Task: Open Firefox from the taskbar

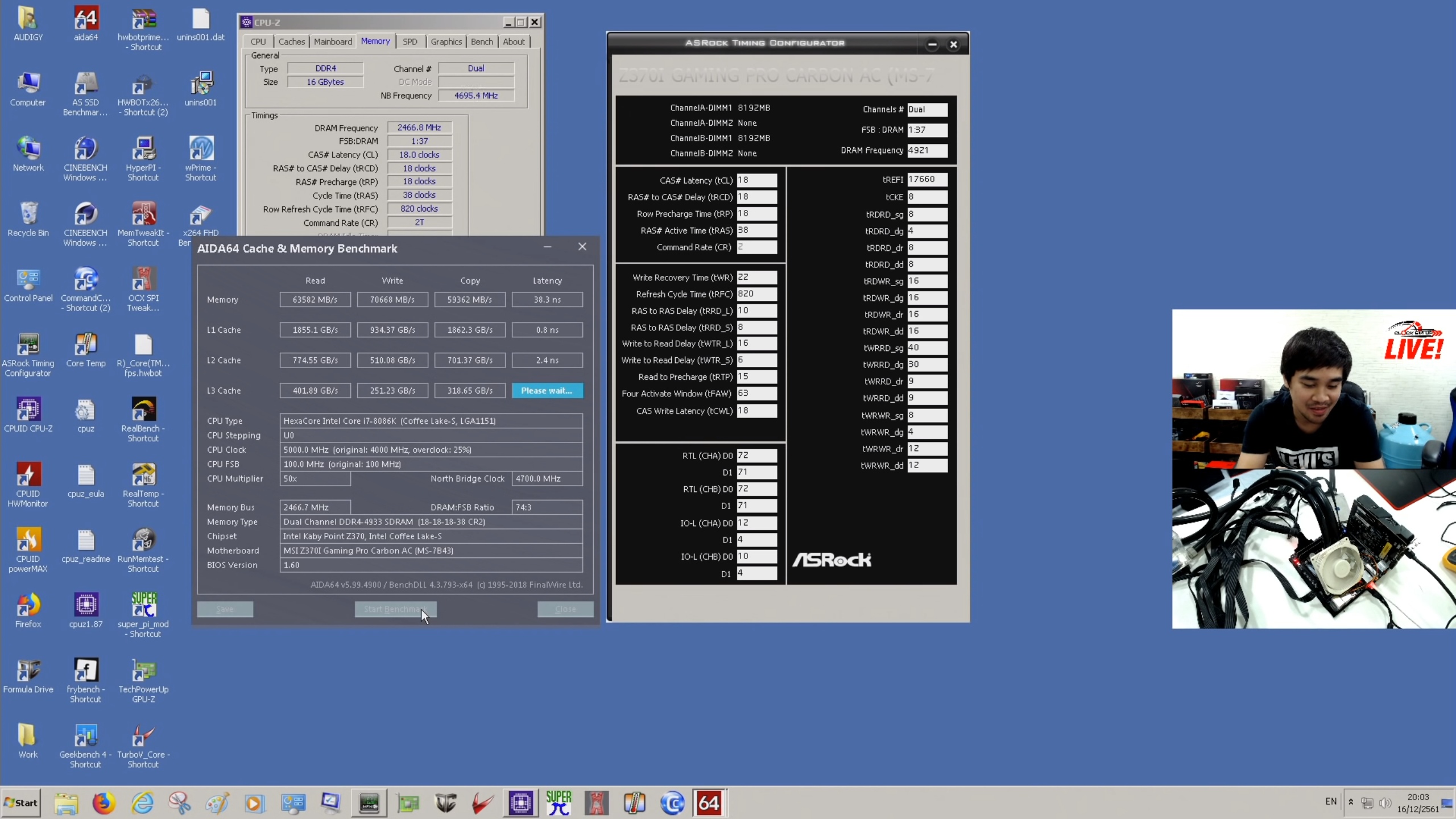Action: 104,803
